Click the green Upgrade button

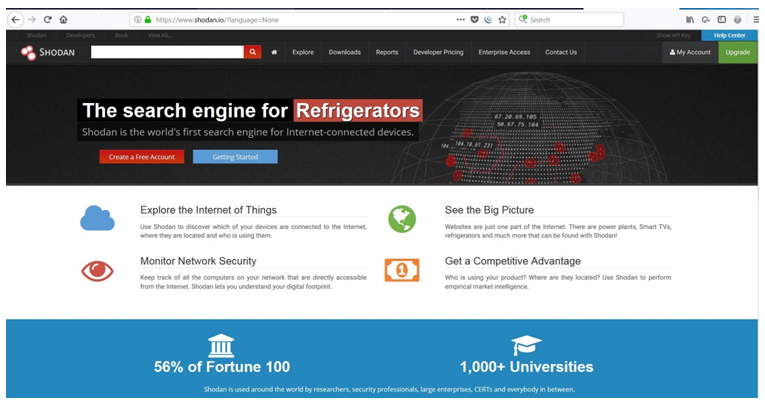pyautogui.click(x=738, y=52)
